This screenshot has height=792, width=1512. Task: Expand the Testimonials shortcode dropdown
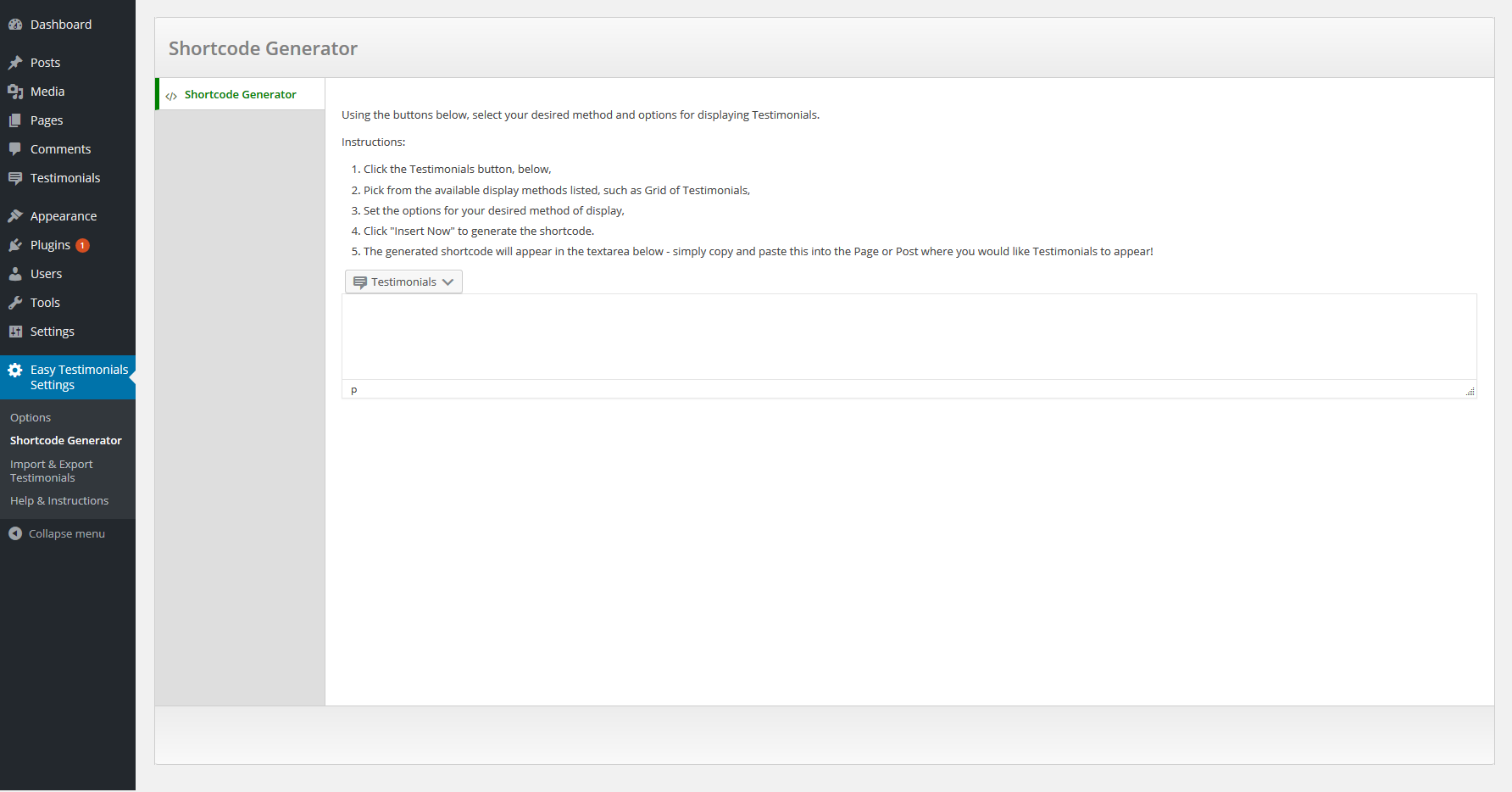coord(403,282)
